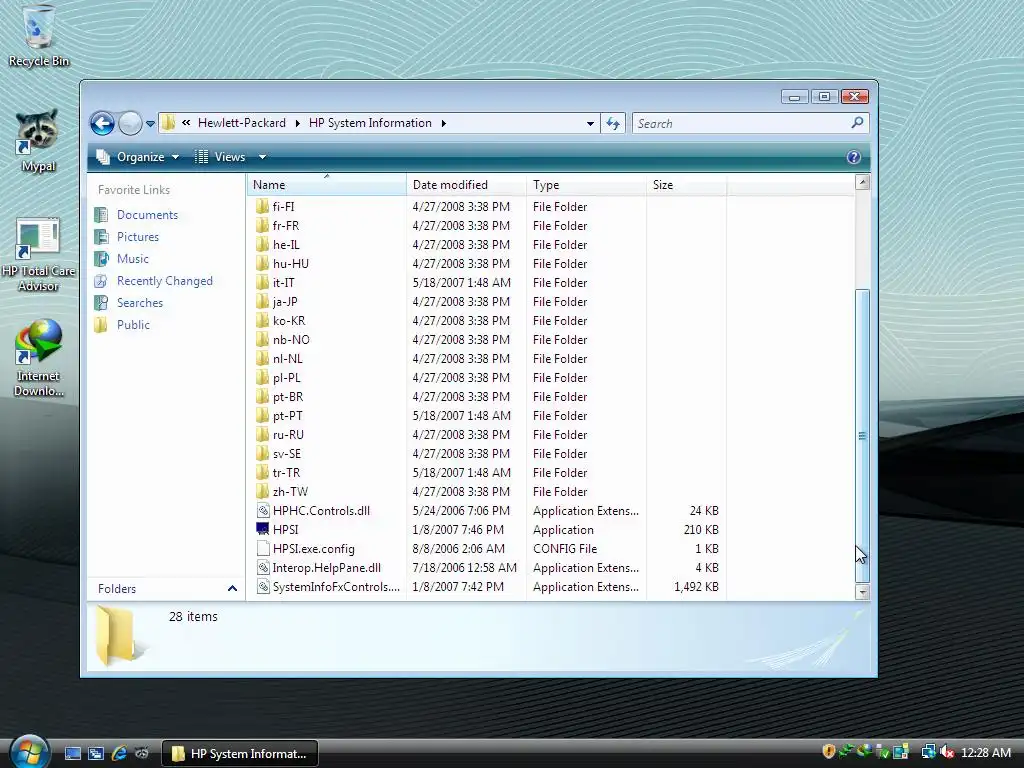The image size is (1024, 768).
Task: Select the zh-TW folder icon
Action: [263, 491]
